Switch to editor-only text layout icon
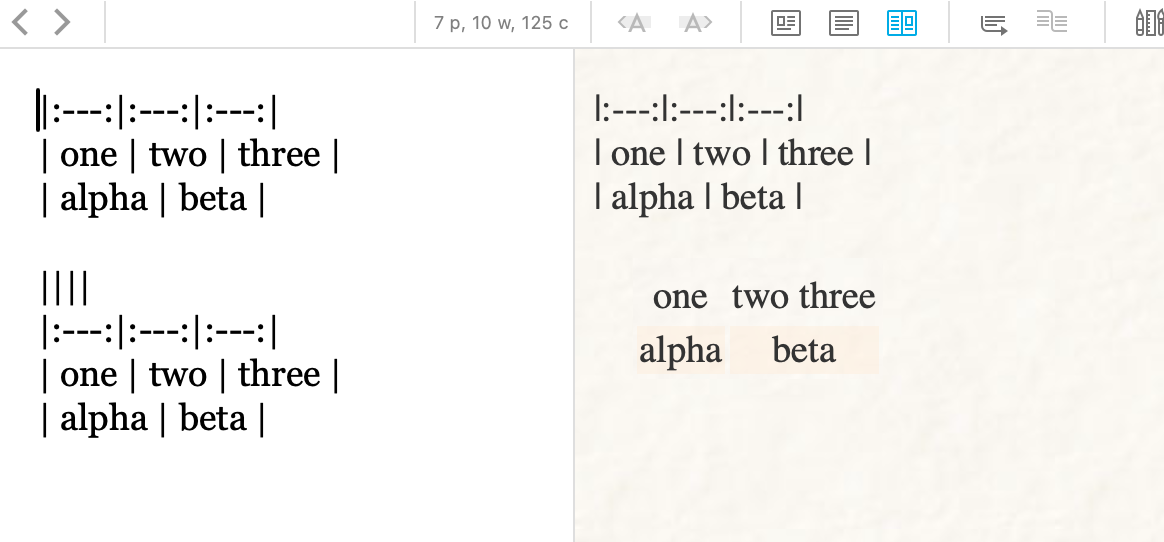This screenshot has height=542, width=1164. [844, 23]
